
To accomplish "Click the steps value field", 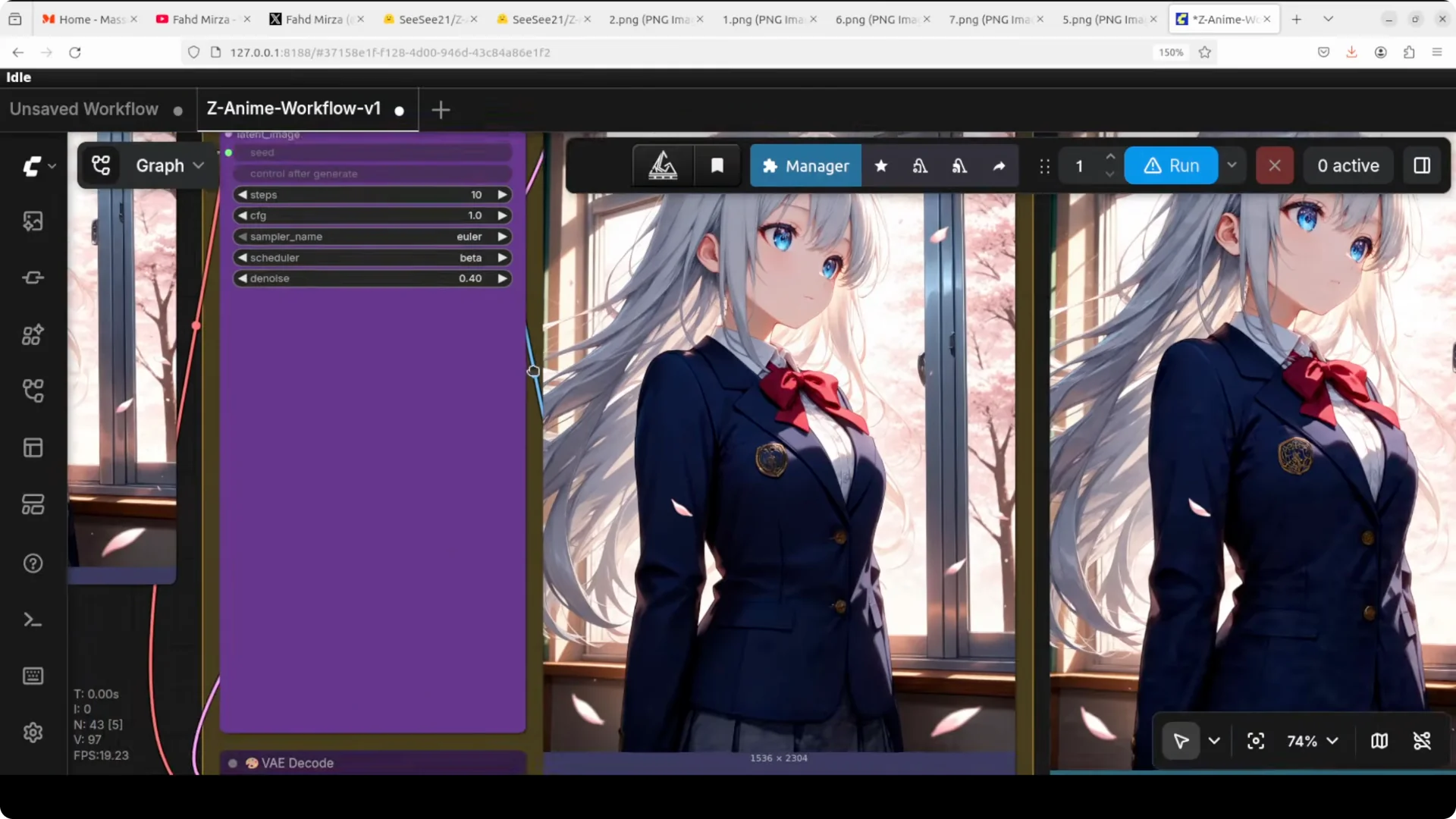I will (x=372, y=195).
